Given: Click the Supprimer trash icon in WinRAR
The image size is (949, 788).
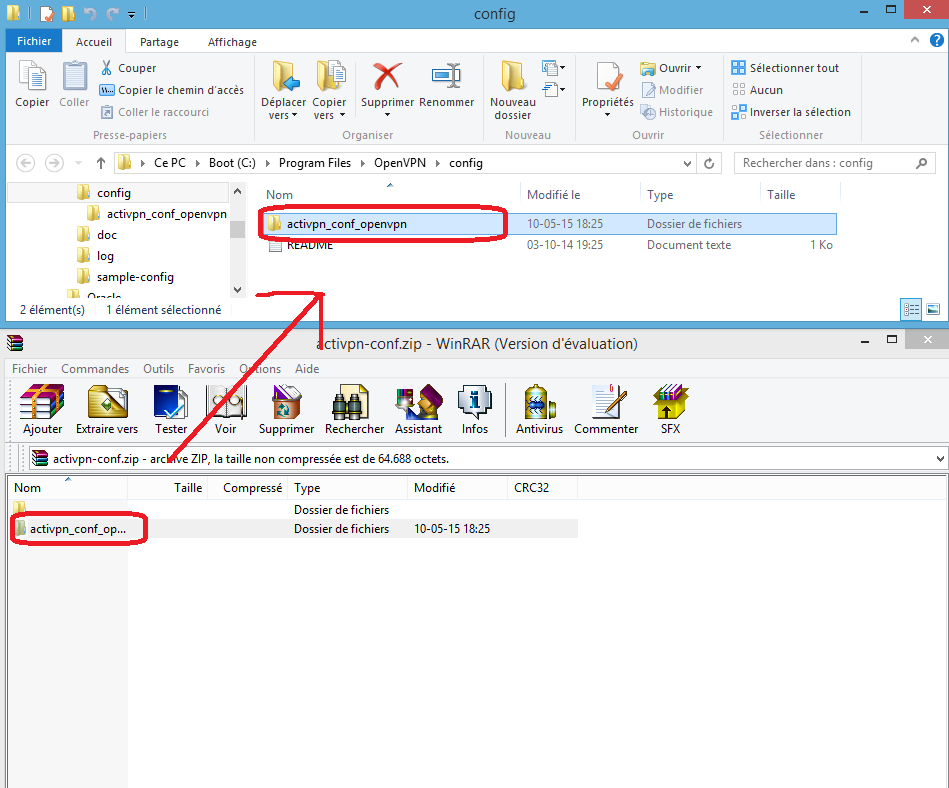Looking at the screenshot, I should [286, 403].
